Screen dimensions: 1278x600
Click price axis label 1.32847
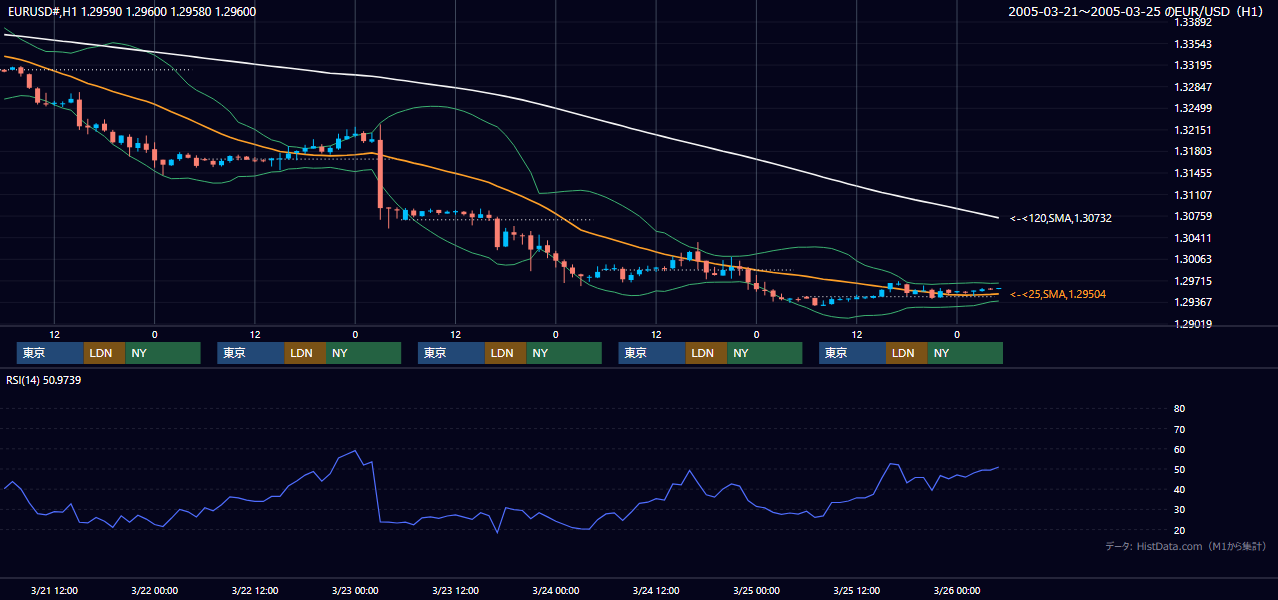tap(1193, 87)
